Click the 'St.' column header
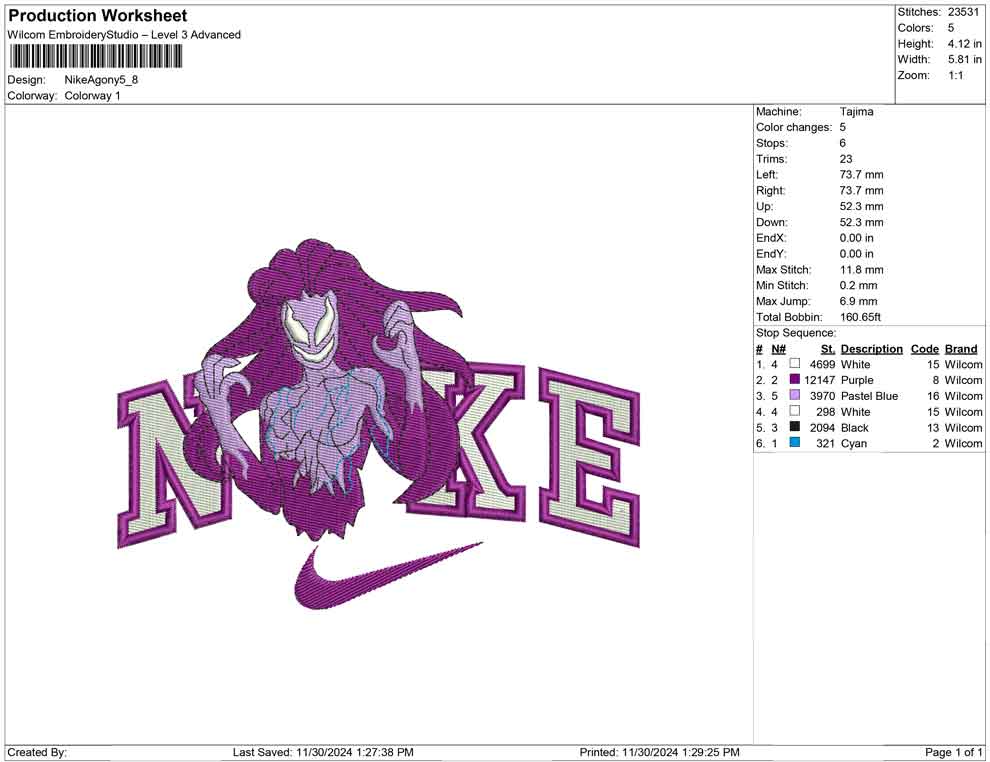Viewport: 990px width, 762px height. (x=828, y=349)
